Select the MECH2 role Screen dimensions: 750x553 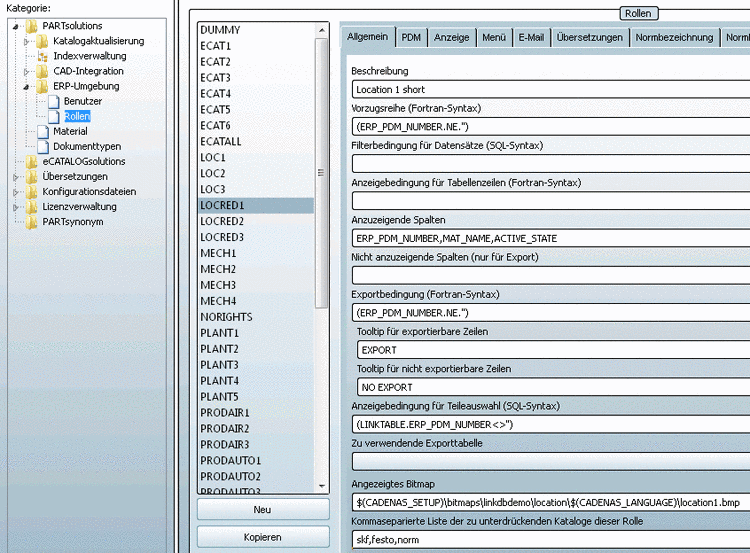click(256, 269)
